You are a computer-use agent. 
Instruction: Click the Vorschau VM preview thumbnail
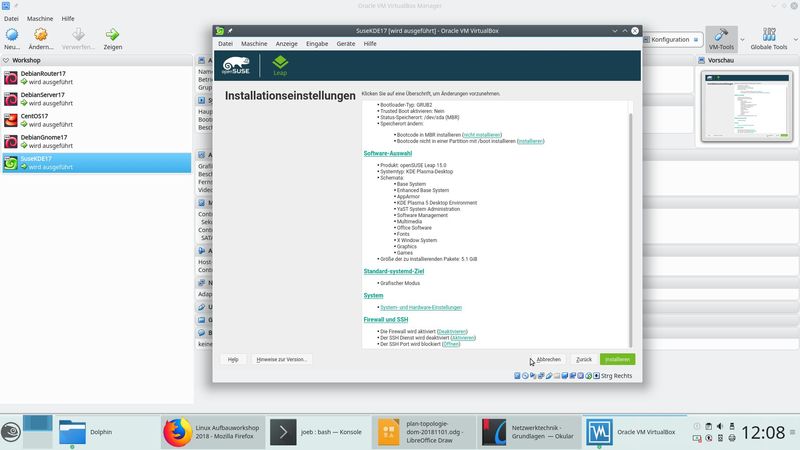pos(746,106)
